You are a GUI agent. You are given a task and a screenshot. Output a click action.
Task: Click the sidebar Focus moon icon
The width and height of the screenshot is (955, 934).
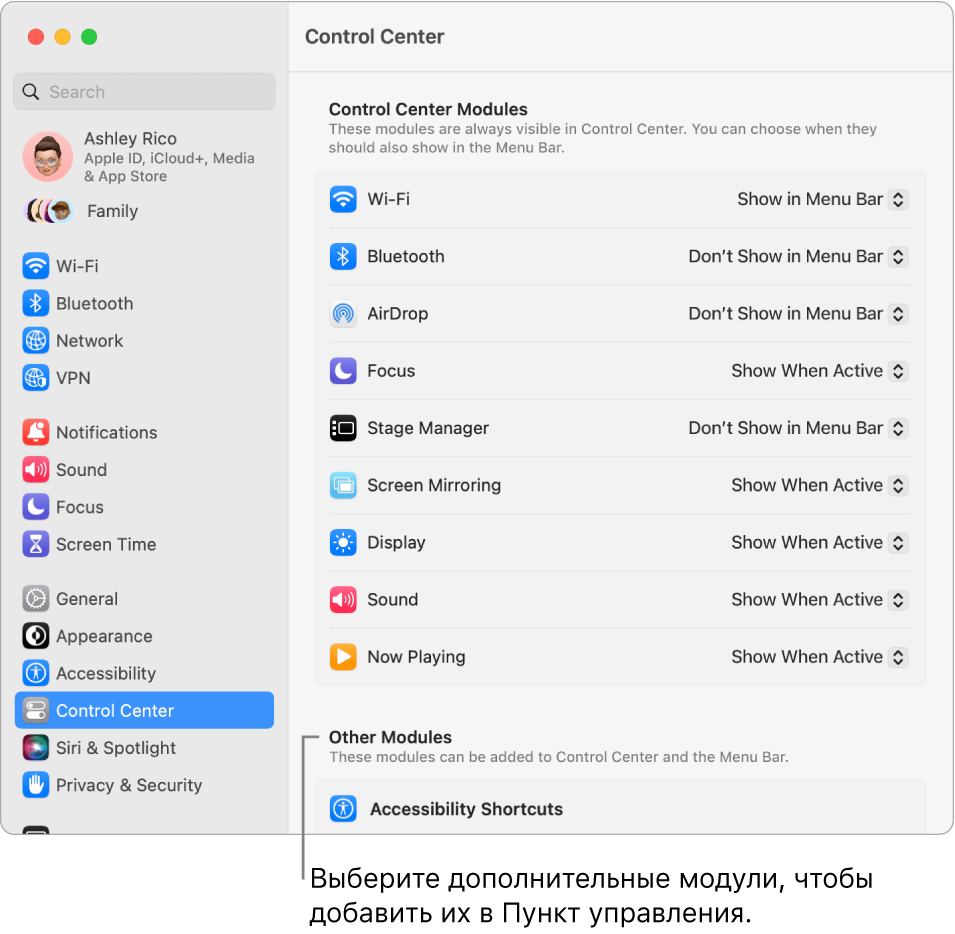click(x=36, y=507)
